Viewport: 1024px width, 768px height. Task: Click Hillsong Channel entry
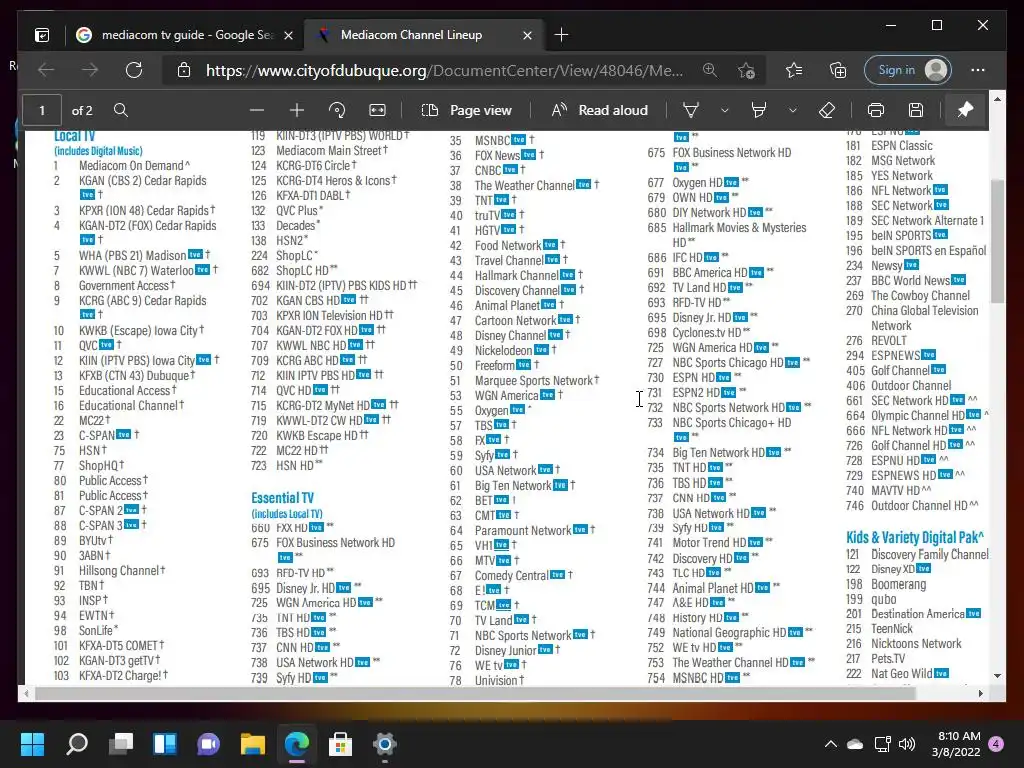point(109,571)
